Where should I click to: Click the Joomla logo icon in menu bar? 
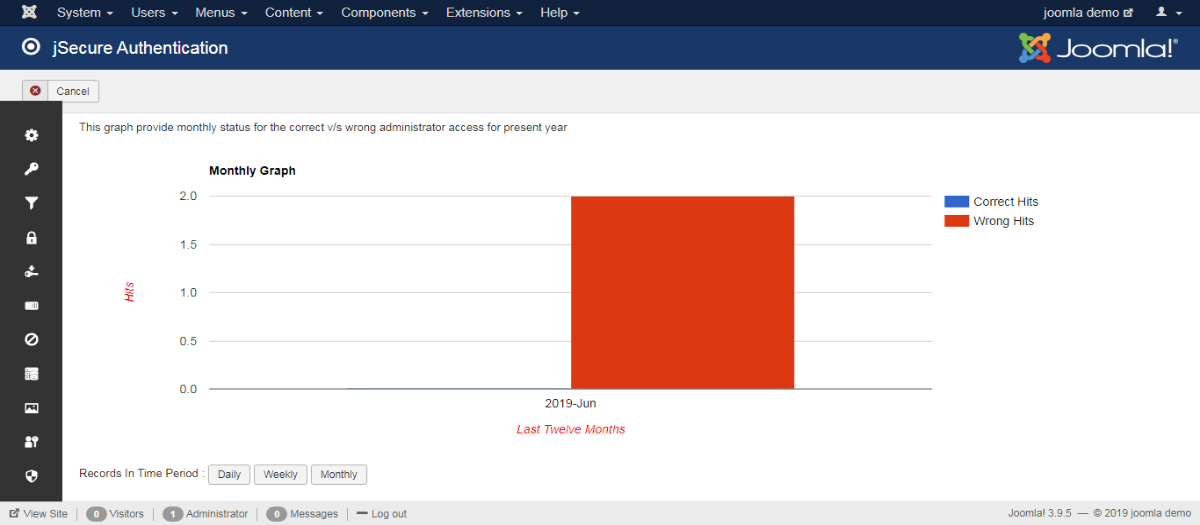pos(29,13)
